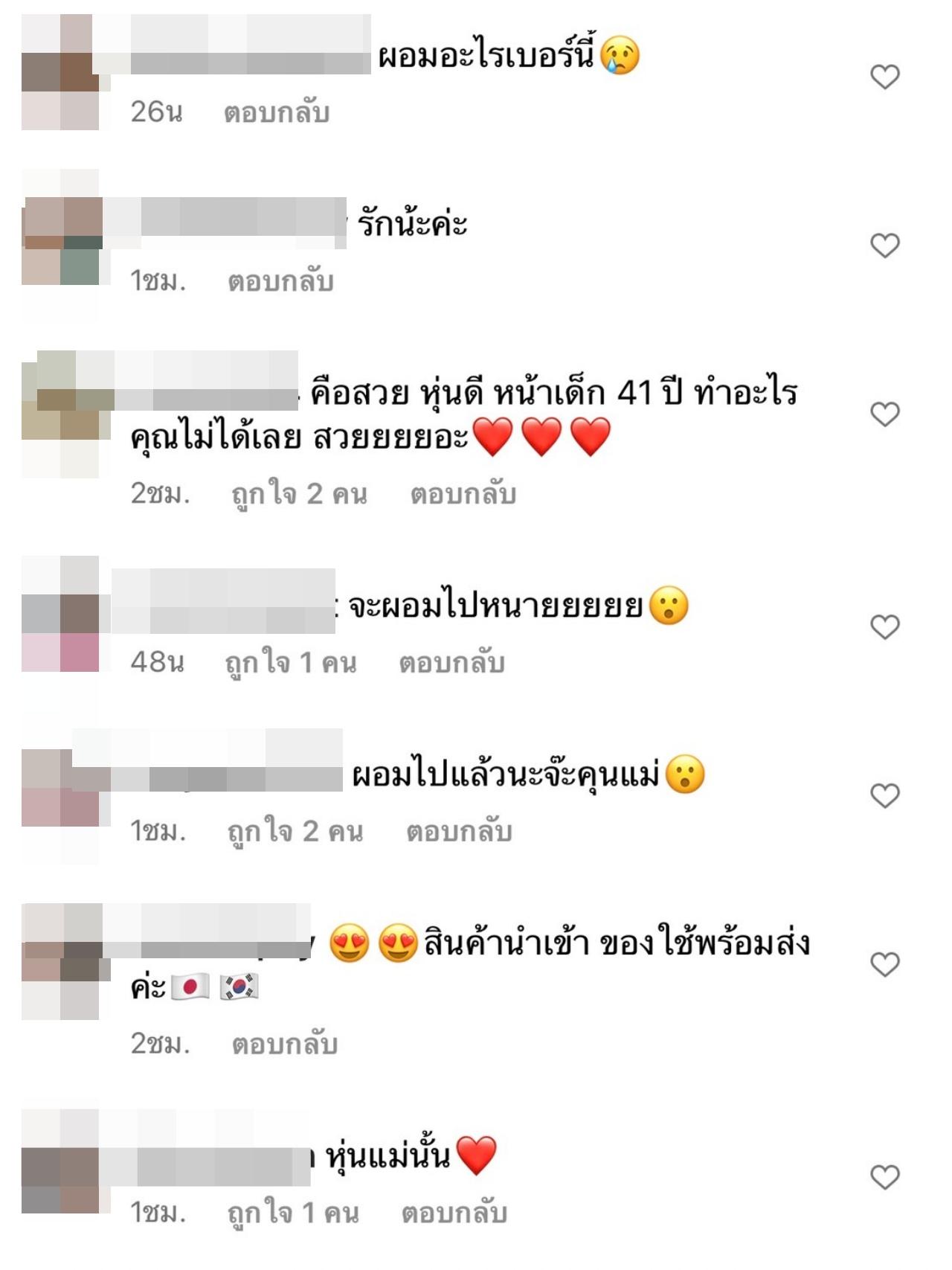Open likes list 'ถูกใจ 2 คน' under 41 ปี comment
The height and width of the screenshot is (1270, 952).
(300, 494)
